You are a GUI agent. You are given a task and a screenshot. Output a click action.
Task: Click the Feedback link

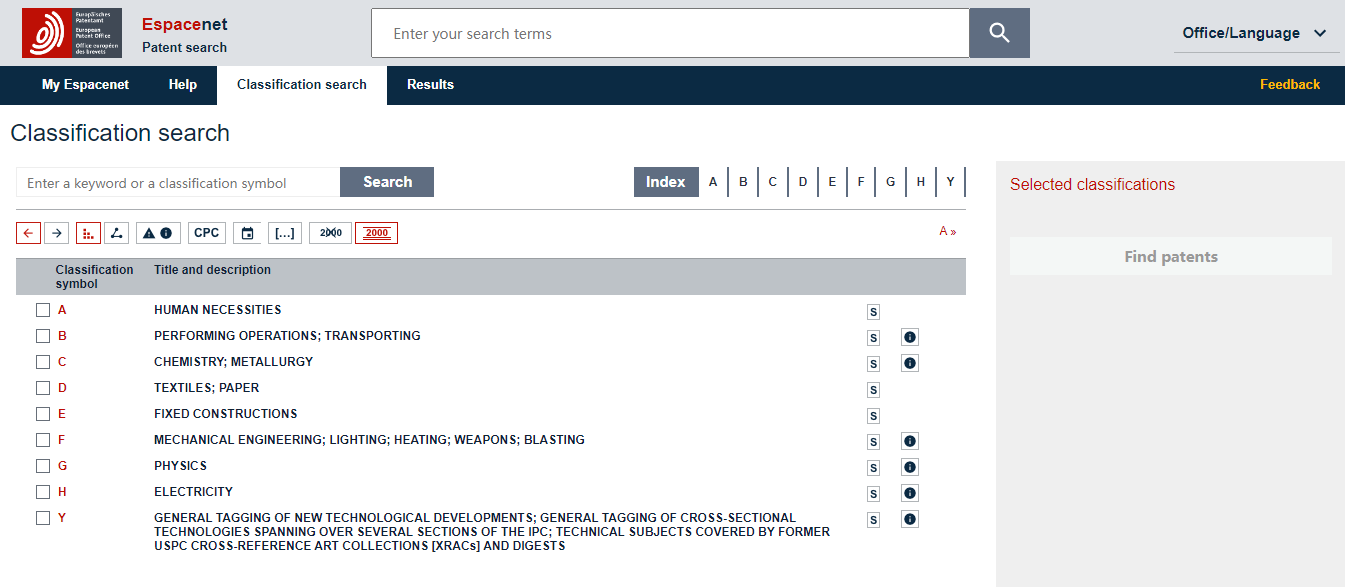[1289, 85]
